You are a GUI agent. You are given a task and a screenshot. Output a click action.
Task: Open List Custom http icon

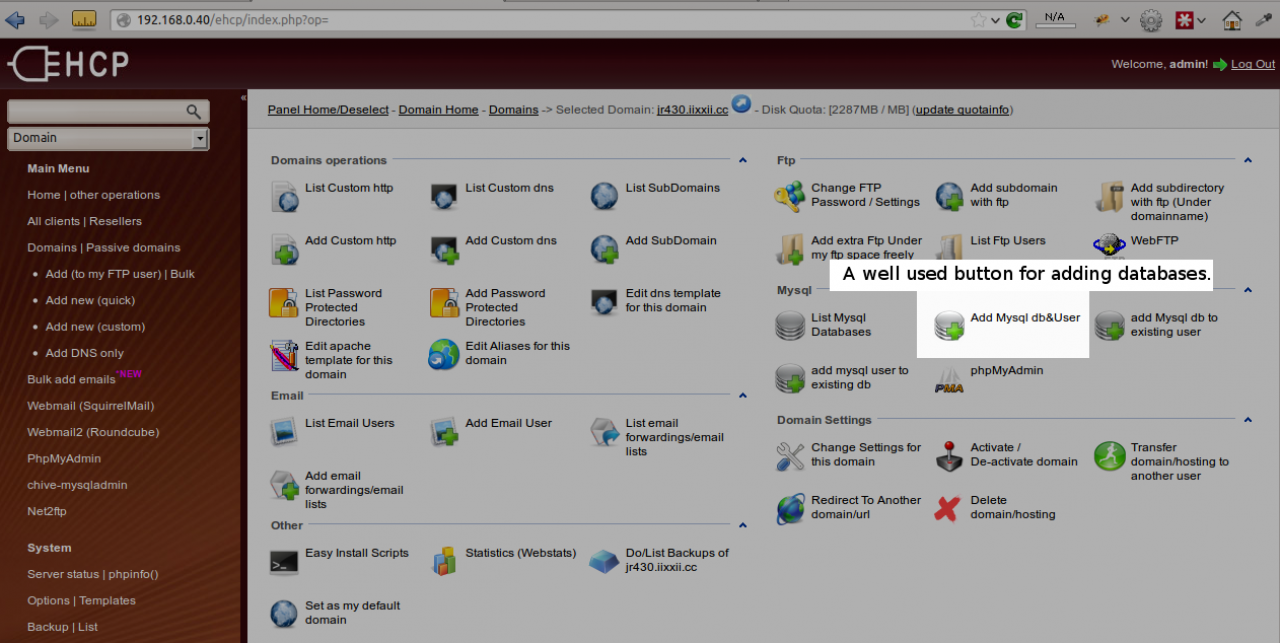click(285, 196)
